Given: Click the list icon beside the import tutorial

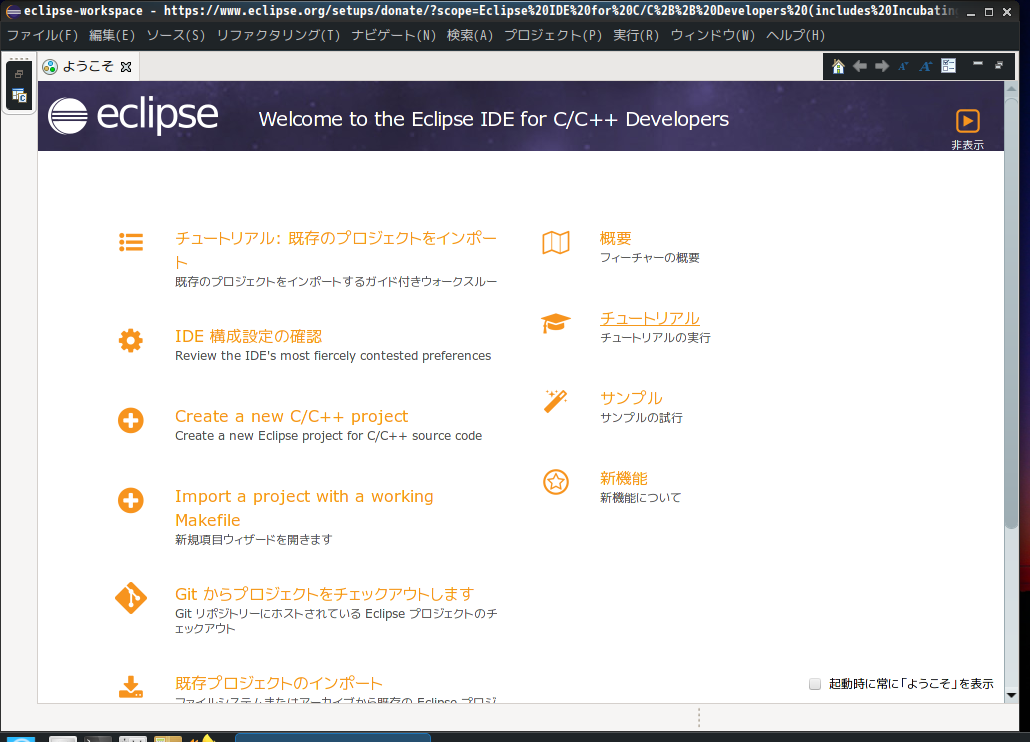Looking at the screenshot, I should [131, 242].
